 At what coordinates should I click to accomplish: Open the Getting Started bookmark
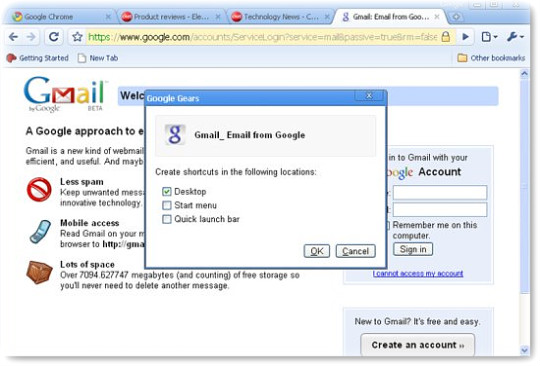click(38, 58)
